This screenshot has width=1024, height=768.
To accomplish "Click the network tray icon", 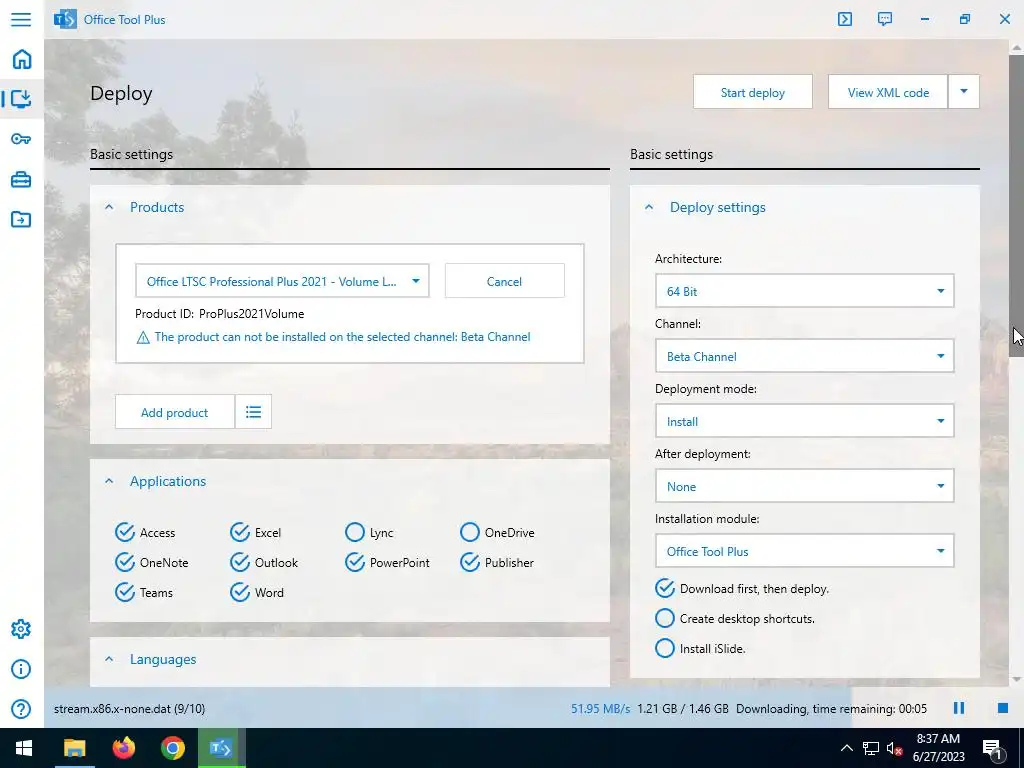I will pyautogui.click(x=871, y=748).
